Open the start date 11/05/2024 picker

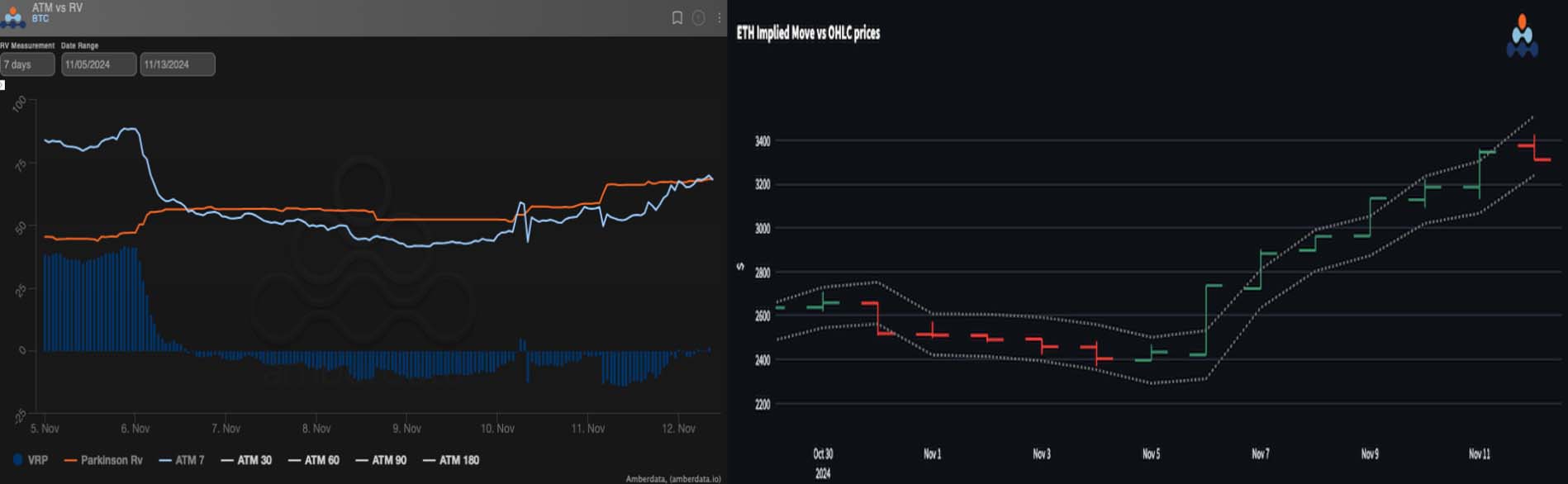[98, 64]
